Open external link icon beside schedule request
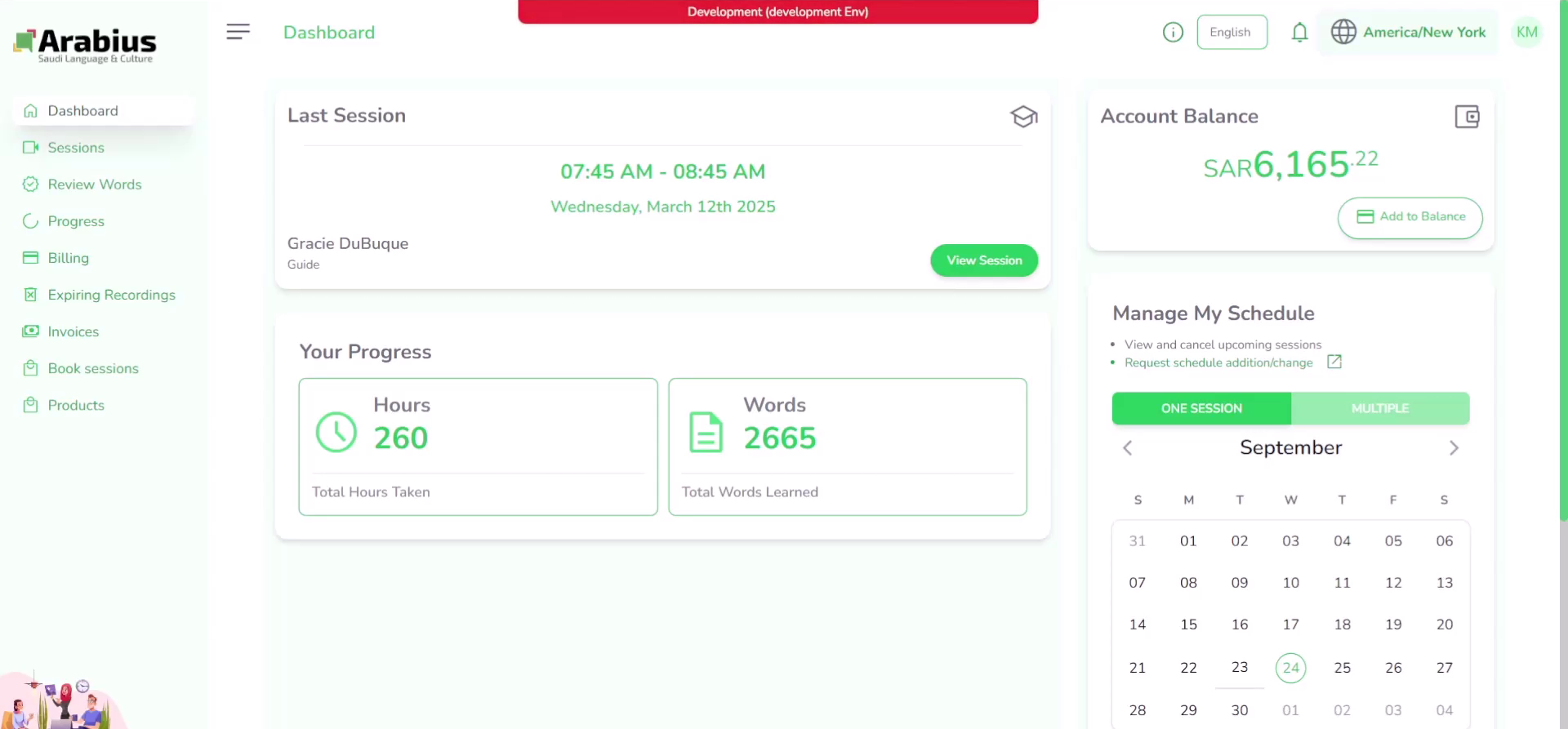The width and height of the screenshot is (1568, 729). click(1334, 362)
